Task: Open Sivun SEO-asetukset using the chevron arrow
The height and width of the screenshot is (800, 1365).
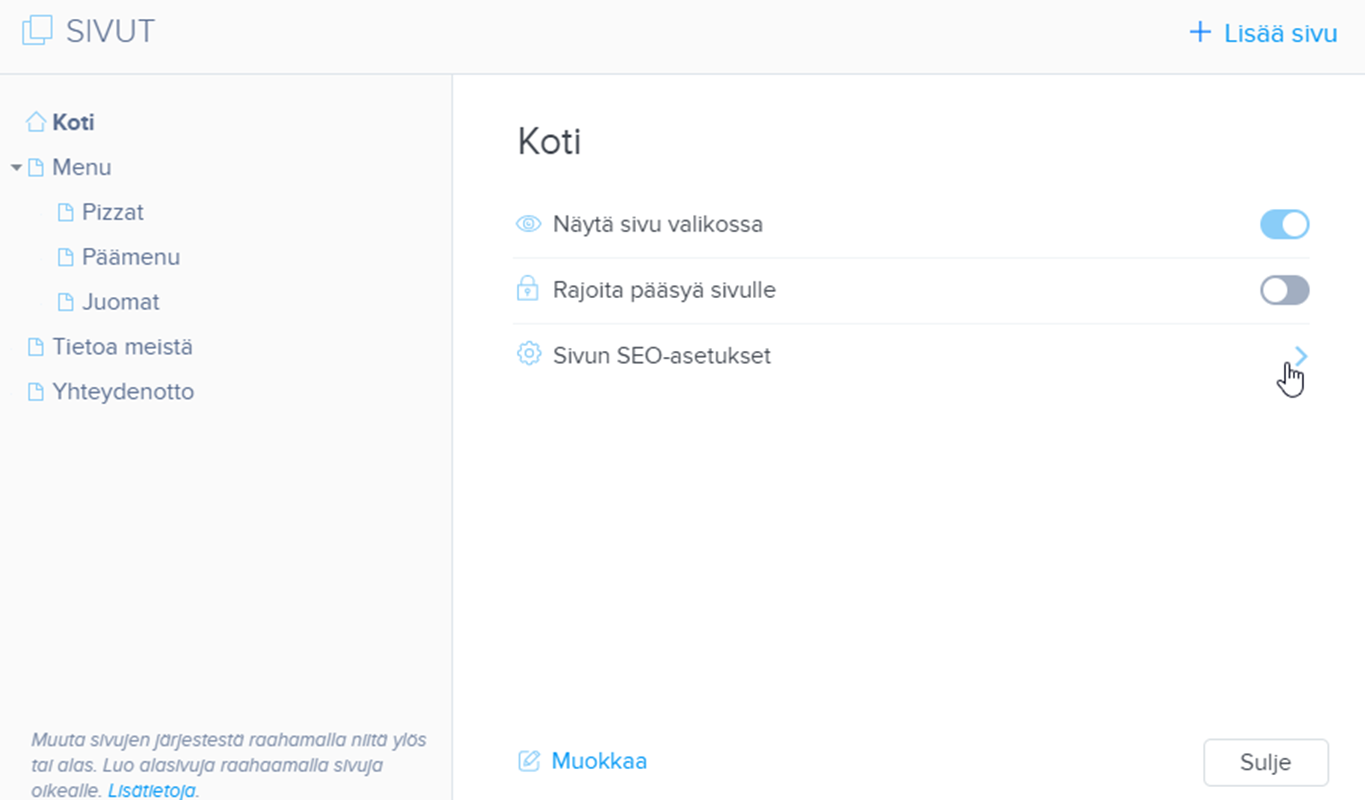Action: click(1300, 355)
